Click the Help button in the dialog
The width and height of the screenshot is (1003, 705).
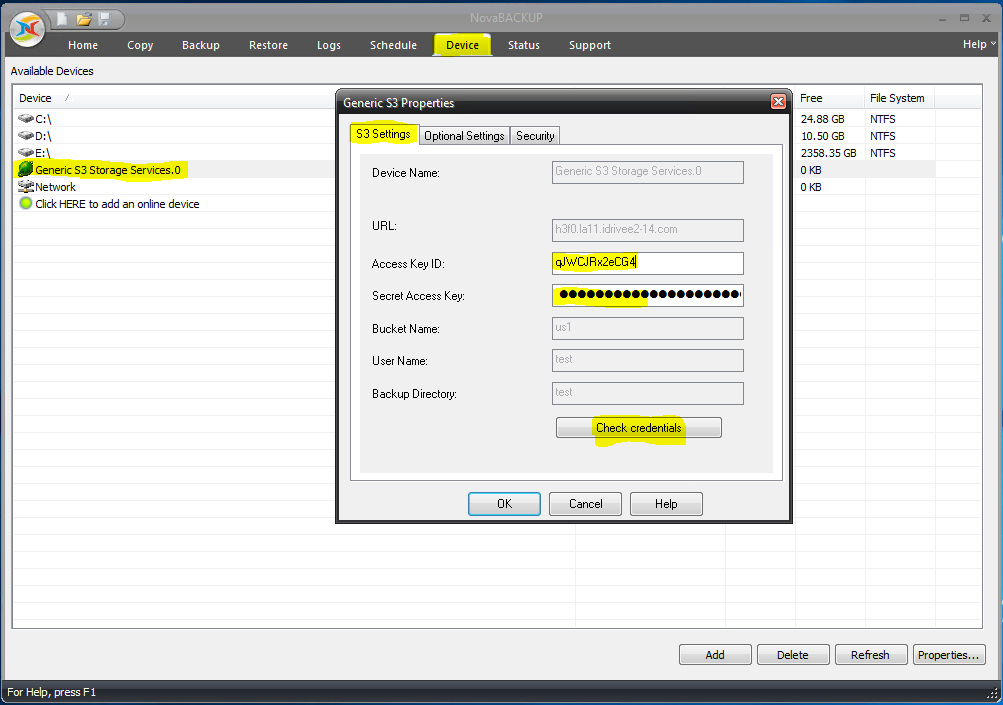666,503
